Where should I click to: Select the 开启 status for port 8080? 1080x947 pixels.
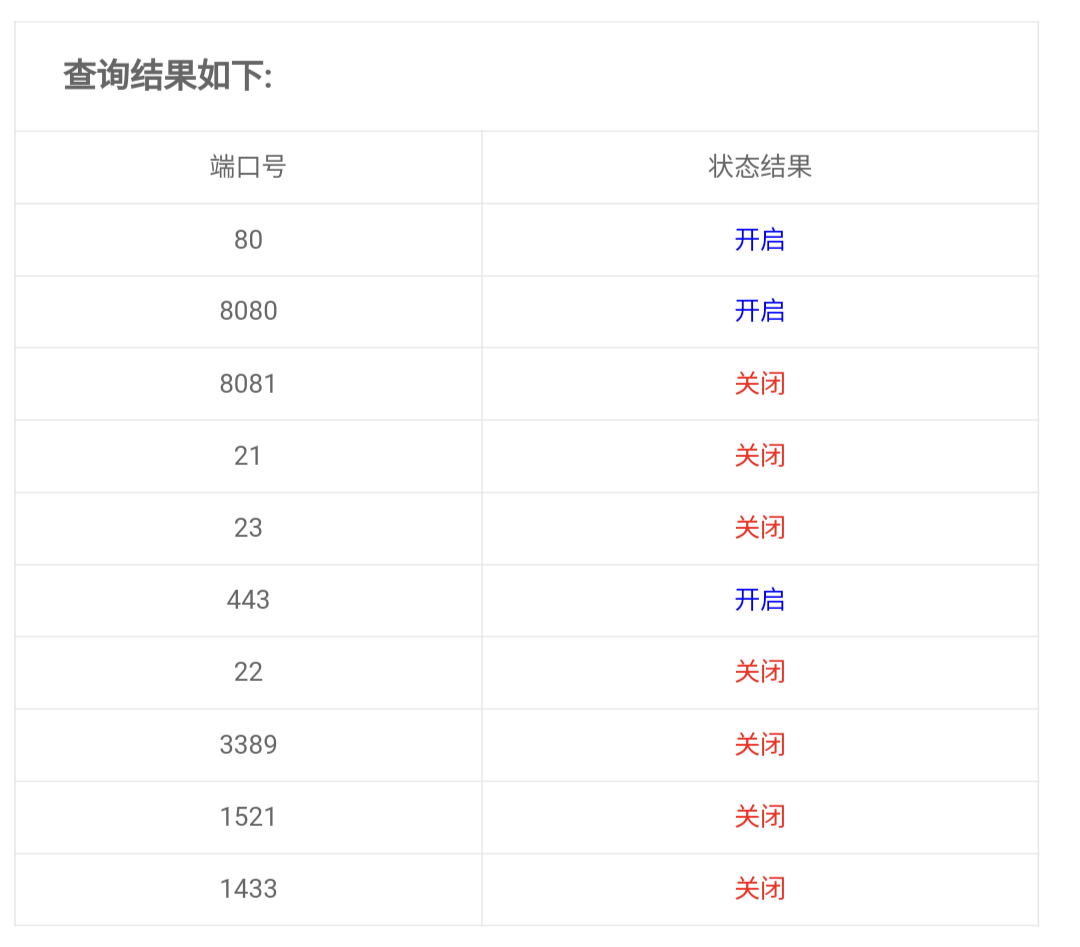(760, 311)
